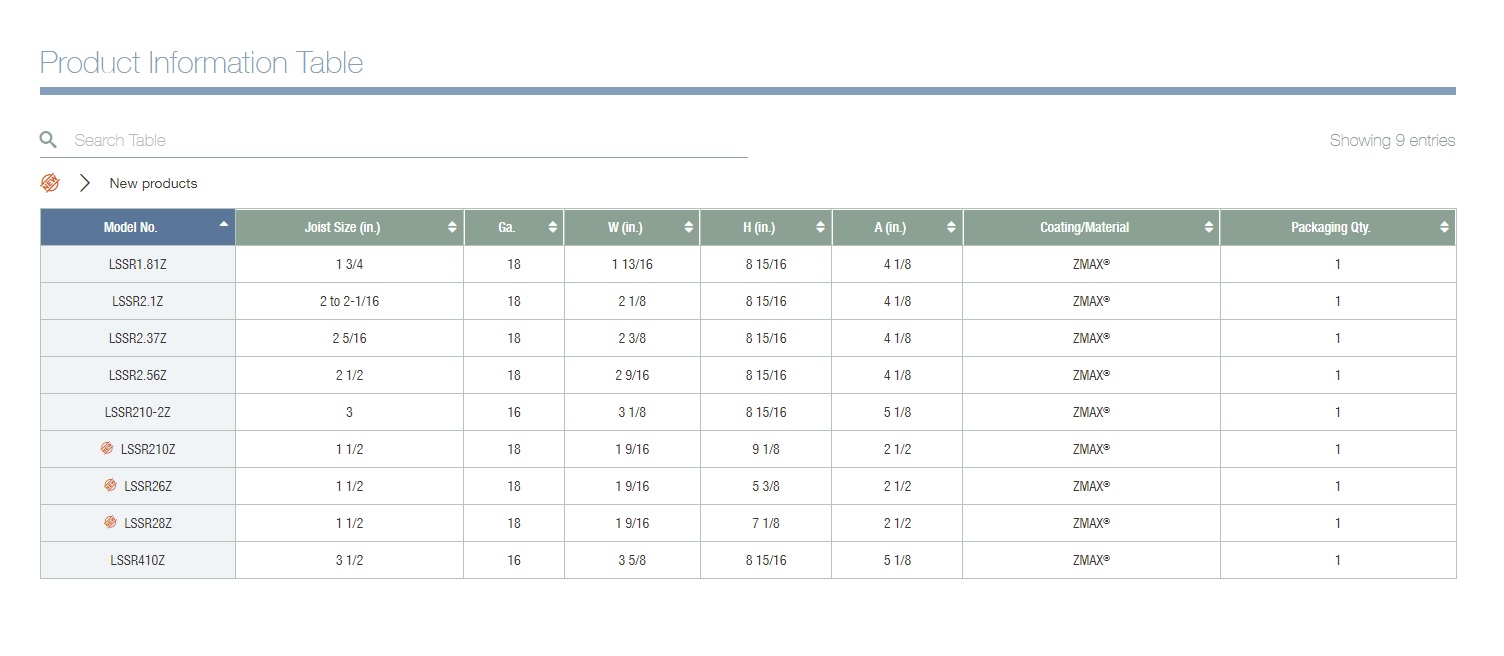Viewport: 1504px width, 656px height.
Task: Click the New products label
Action: [x=153, y=183]
